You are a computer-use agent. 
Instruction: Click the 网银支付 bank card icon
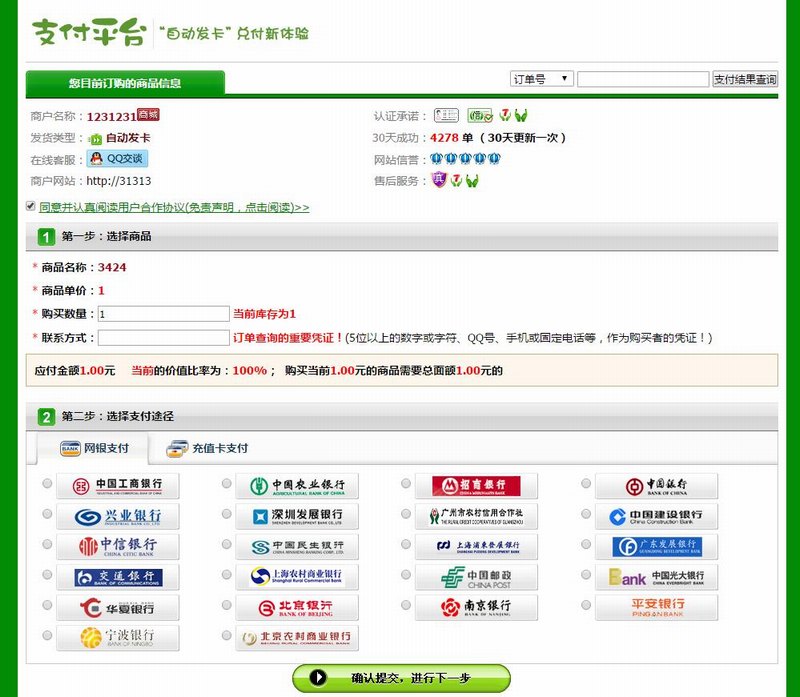70,448
